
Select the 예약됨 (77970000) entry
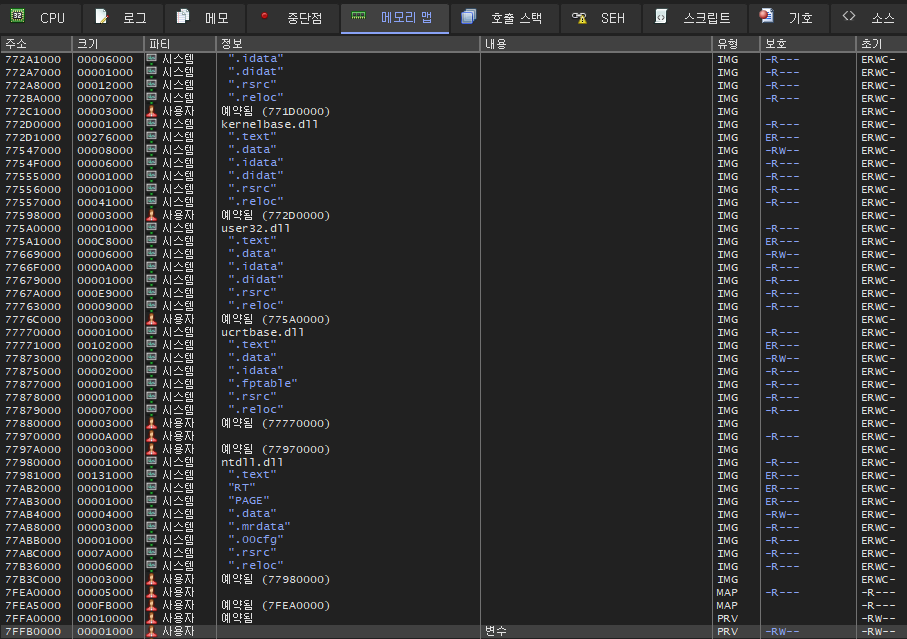275,449
